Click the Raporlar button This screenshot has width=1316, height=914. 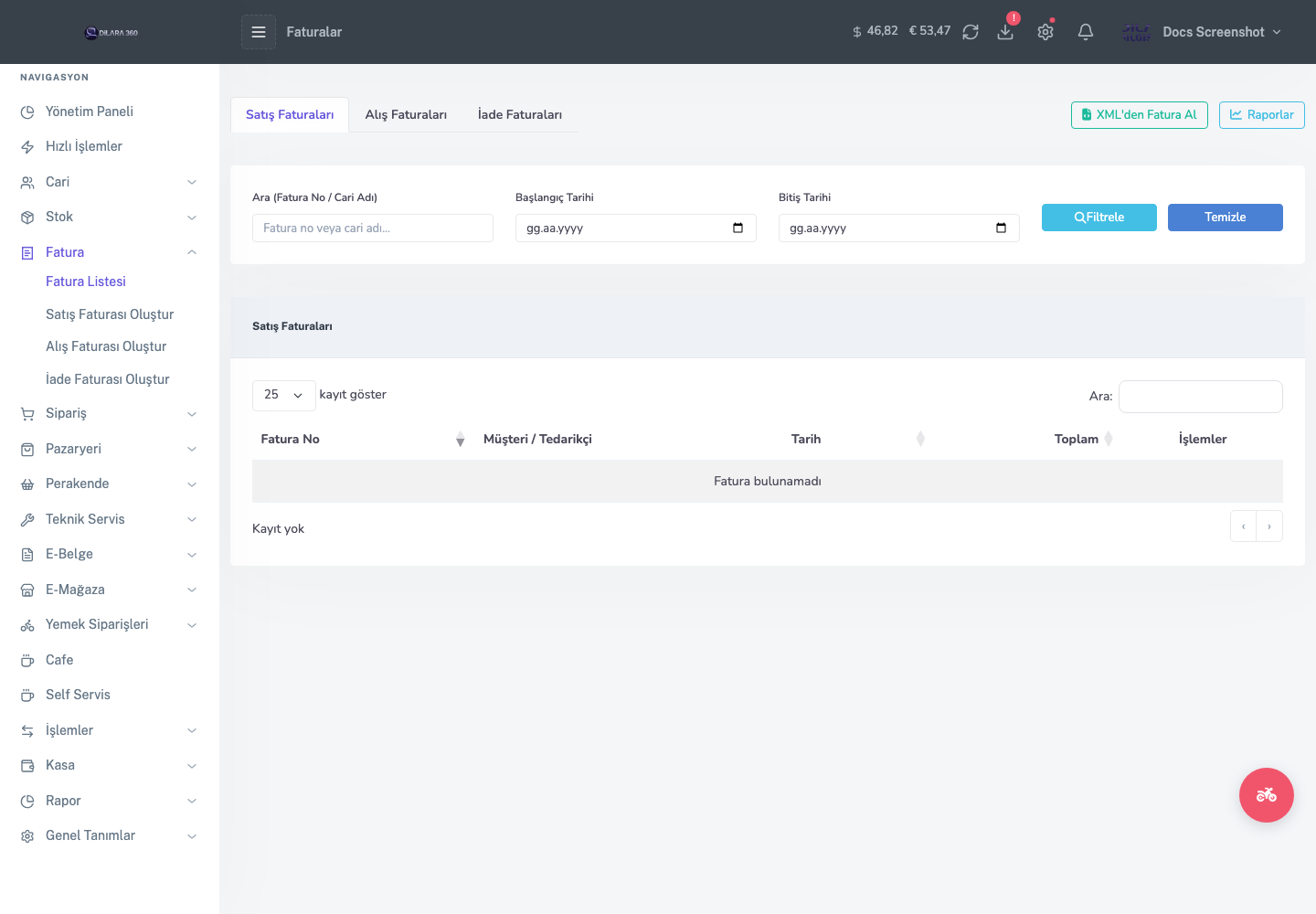1262,115
